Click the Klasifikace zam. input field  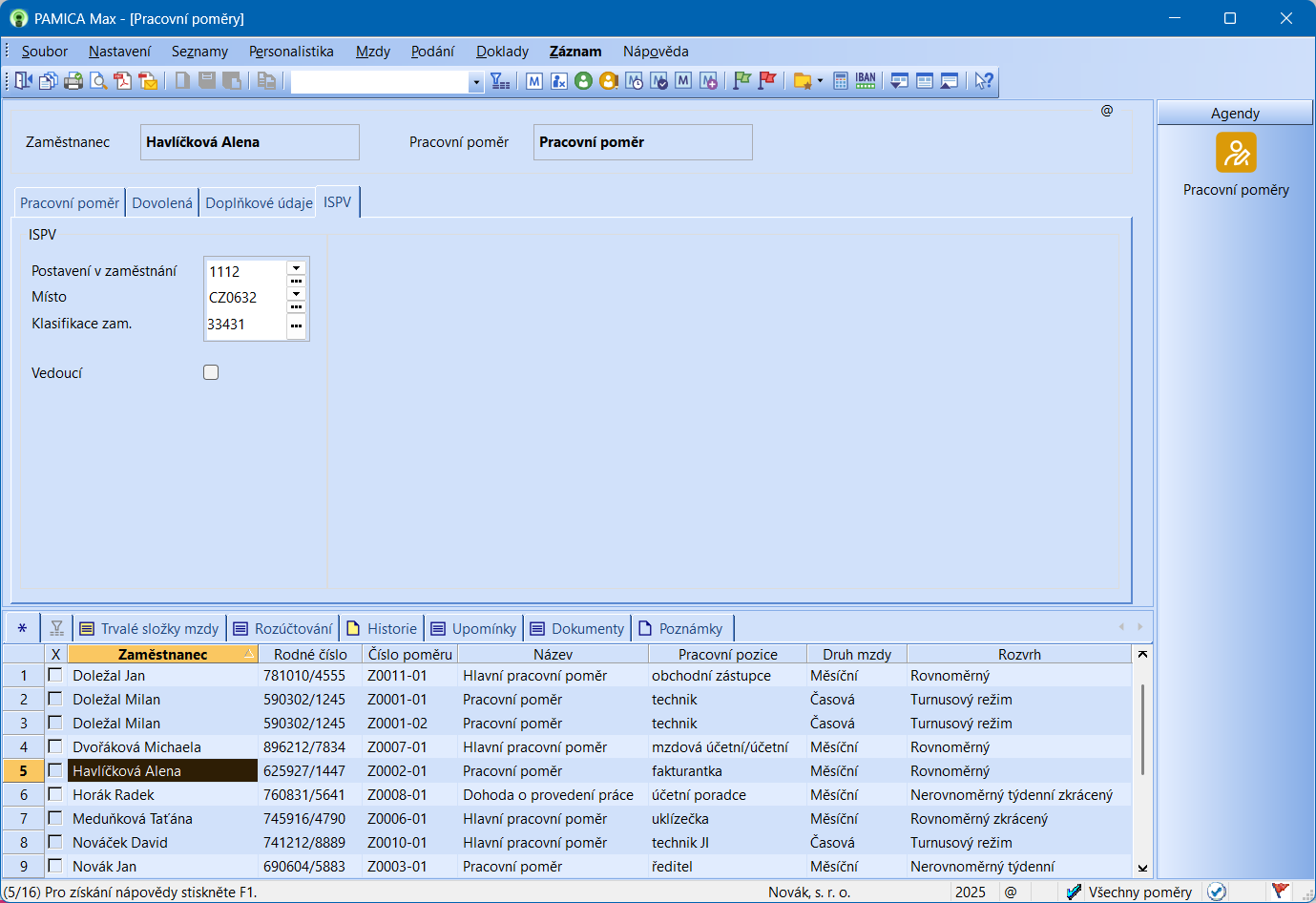pos(246,325)
